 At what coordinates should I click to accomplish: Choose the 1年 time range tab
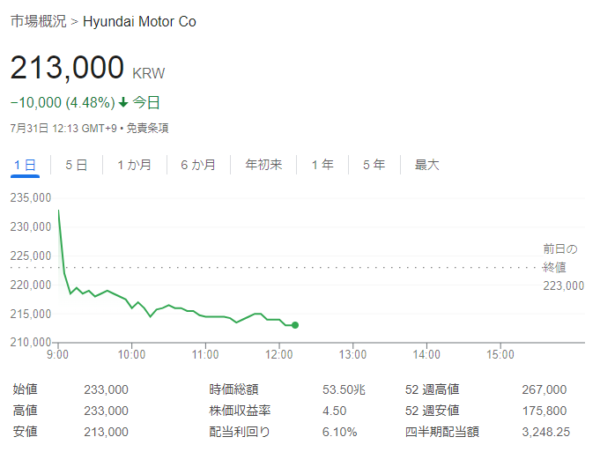point(322,165)
